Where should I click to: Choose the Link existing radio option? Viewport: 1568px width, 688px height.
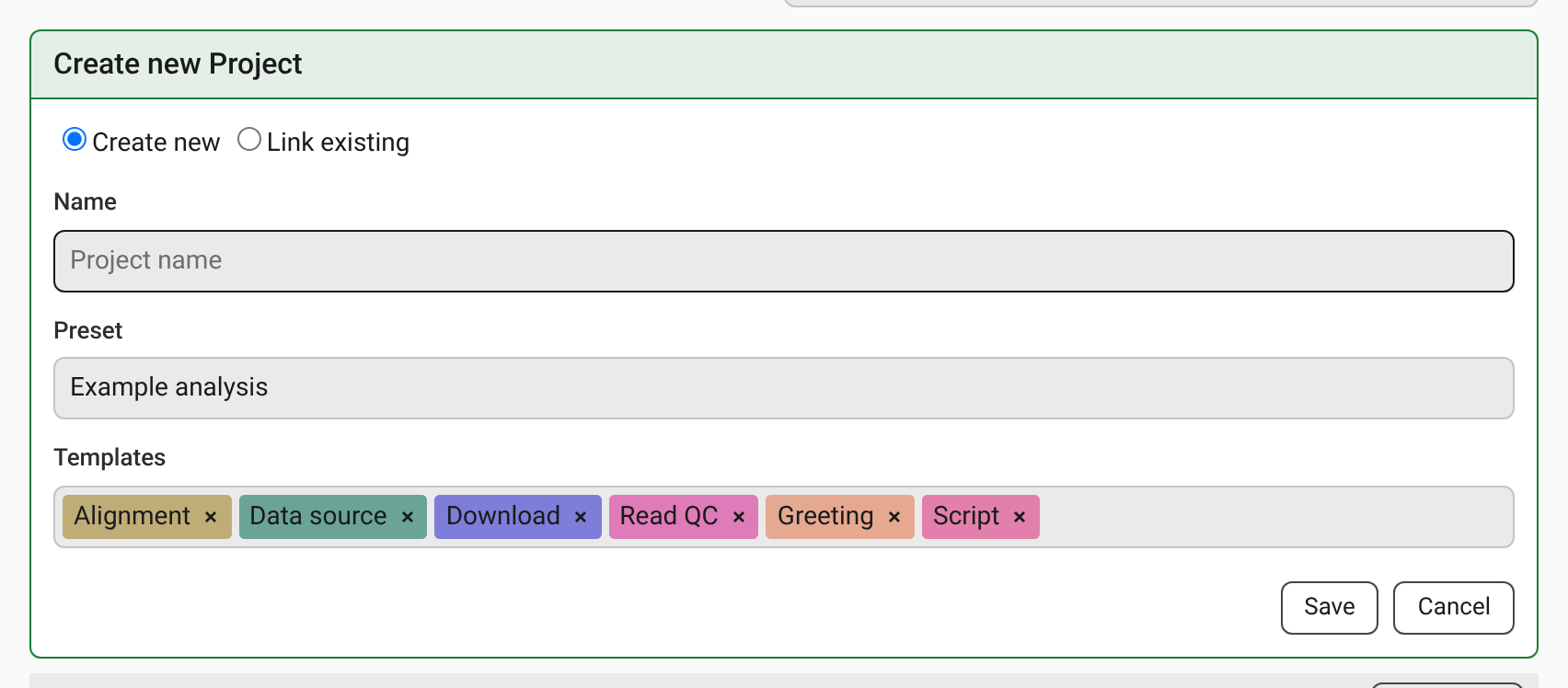[249, 140]
